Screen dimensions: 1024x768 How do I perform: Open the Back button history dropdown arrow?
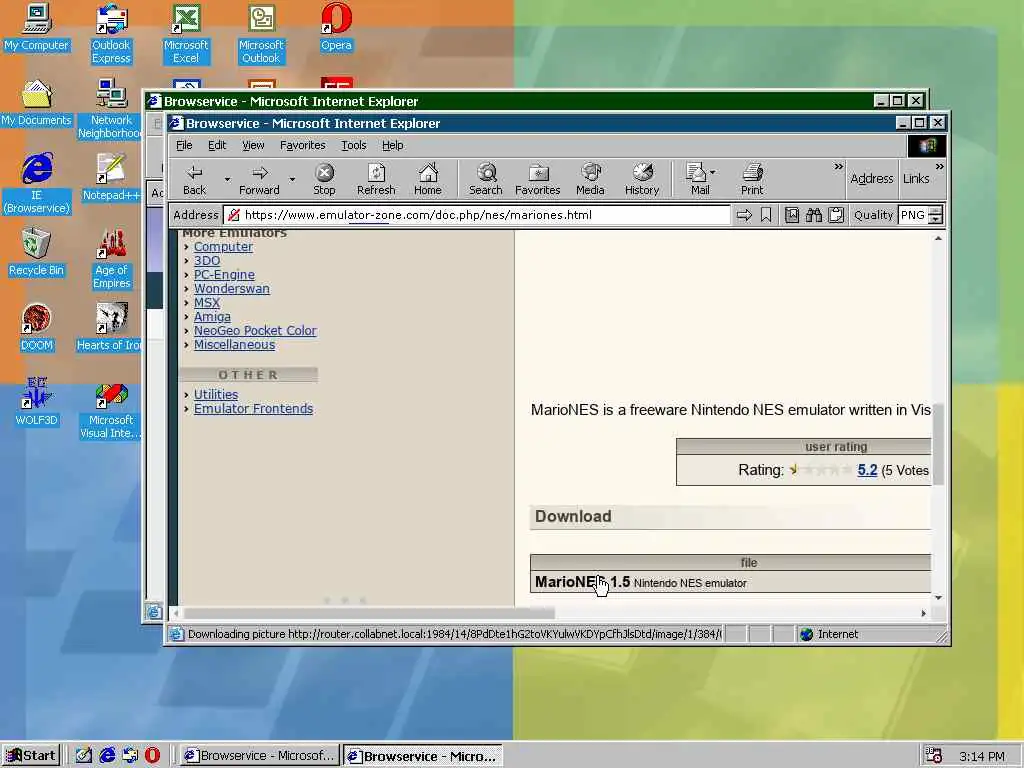[x=227, y=179]
